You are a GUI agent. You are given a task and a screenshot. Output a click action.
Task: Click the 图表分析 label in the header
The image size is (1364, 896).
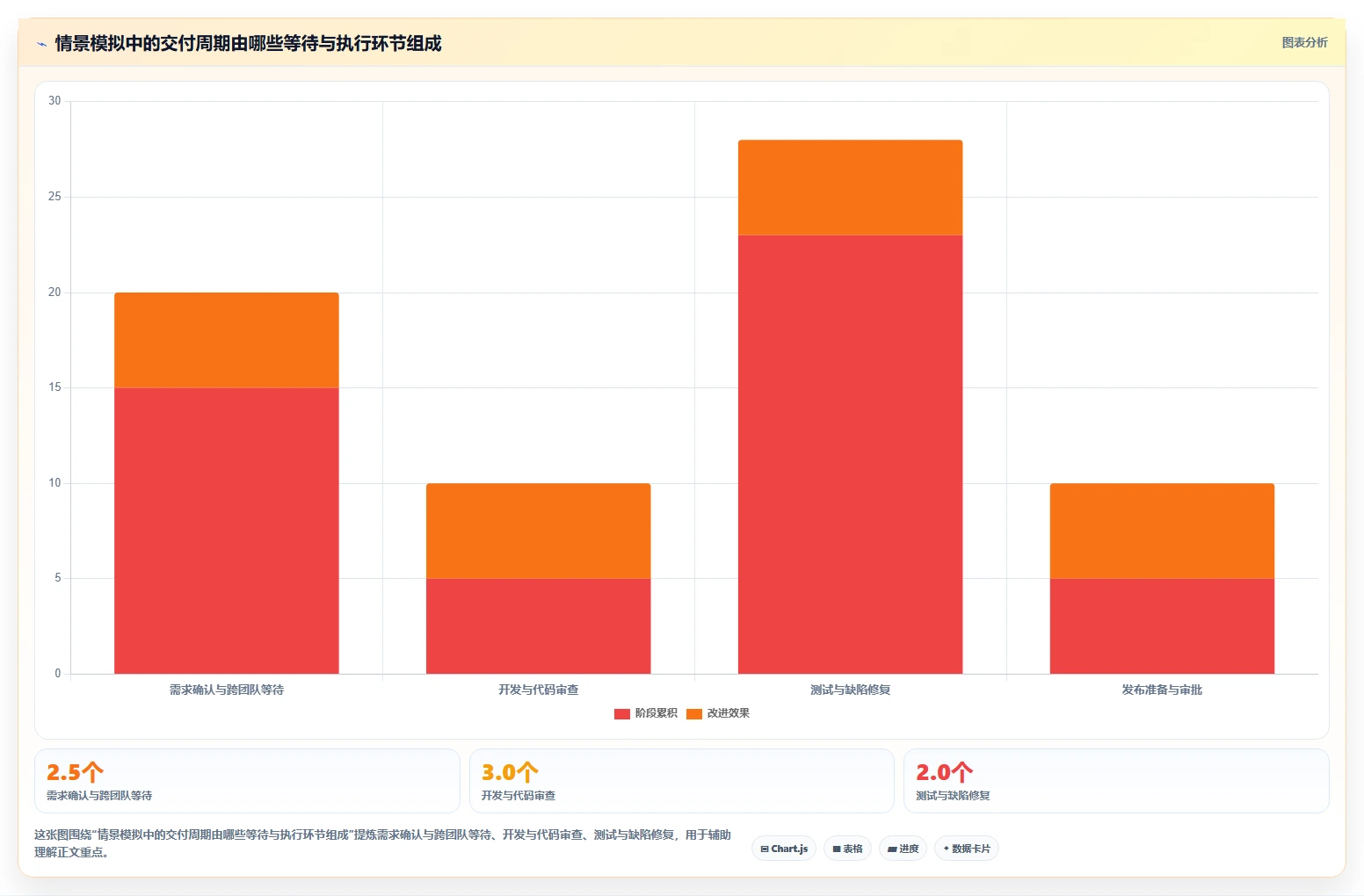click(x=1304, y=42)
